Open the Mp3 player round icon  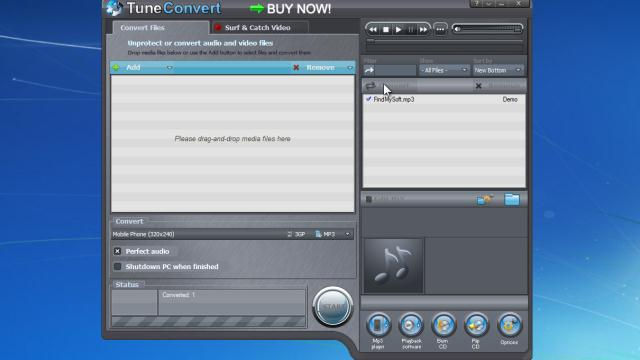tap(378, 325)
